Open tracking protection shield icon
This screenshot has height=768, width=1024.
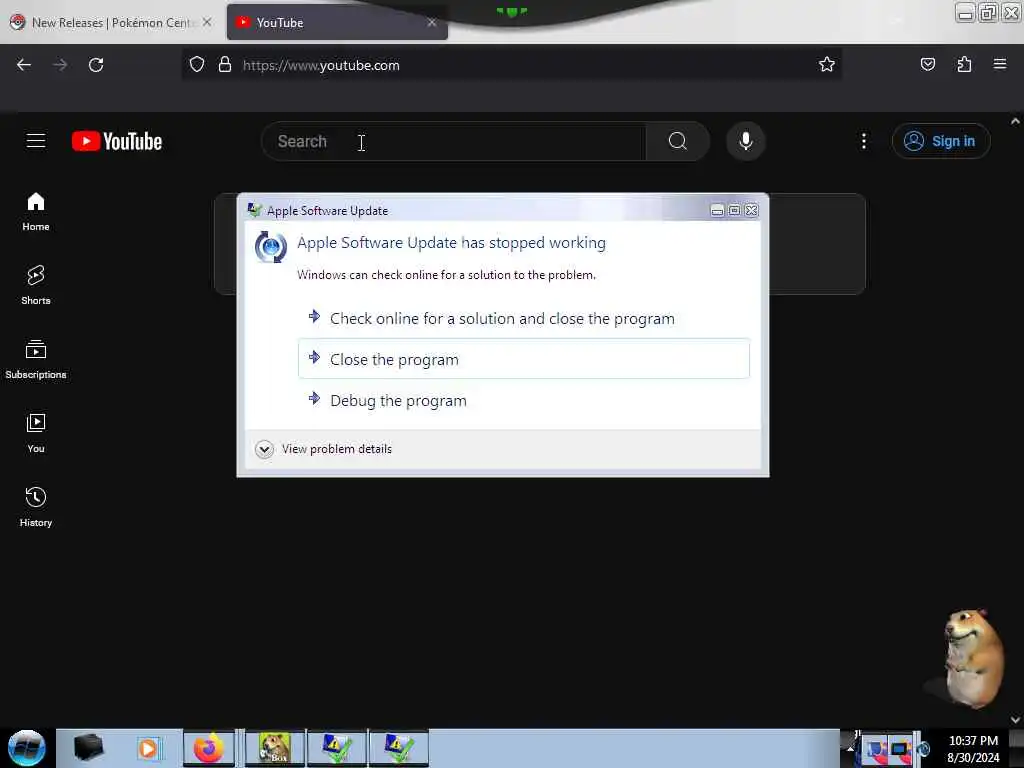197,65
